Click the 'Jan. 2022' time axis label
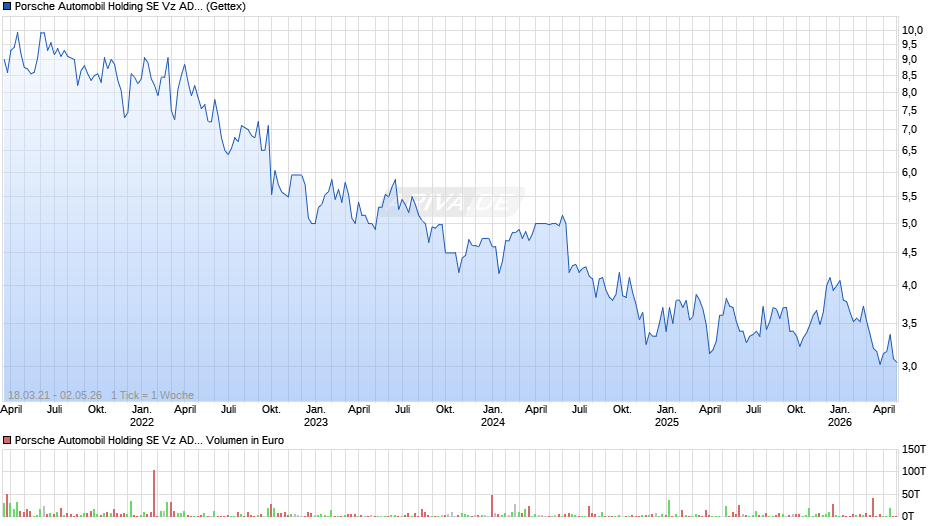Viewport: 940px width, 526px height. coord(142,416)
